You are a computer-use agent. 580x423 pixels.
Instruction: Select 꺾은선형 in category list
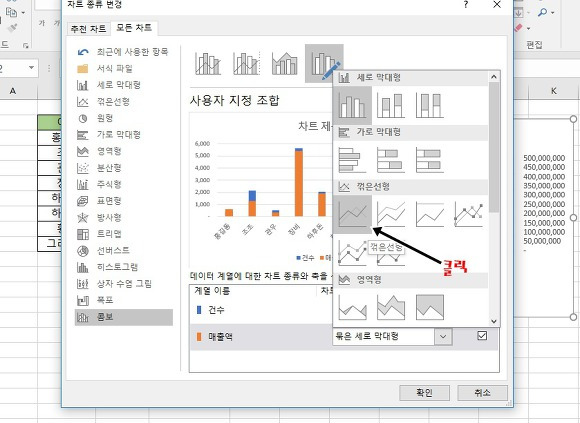[x=124, y=102]
